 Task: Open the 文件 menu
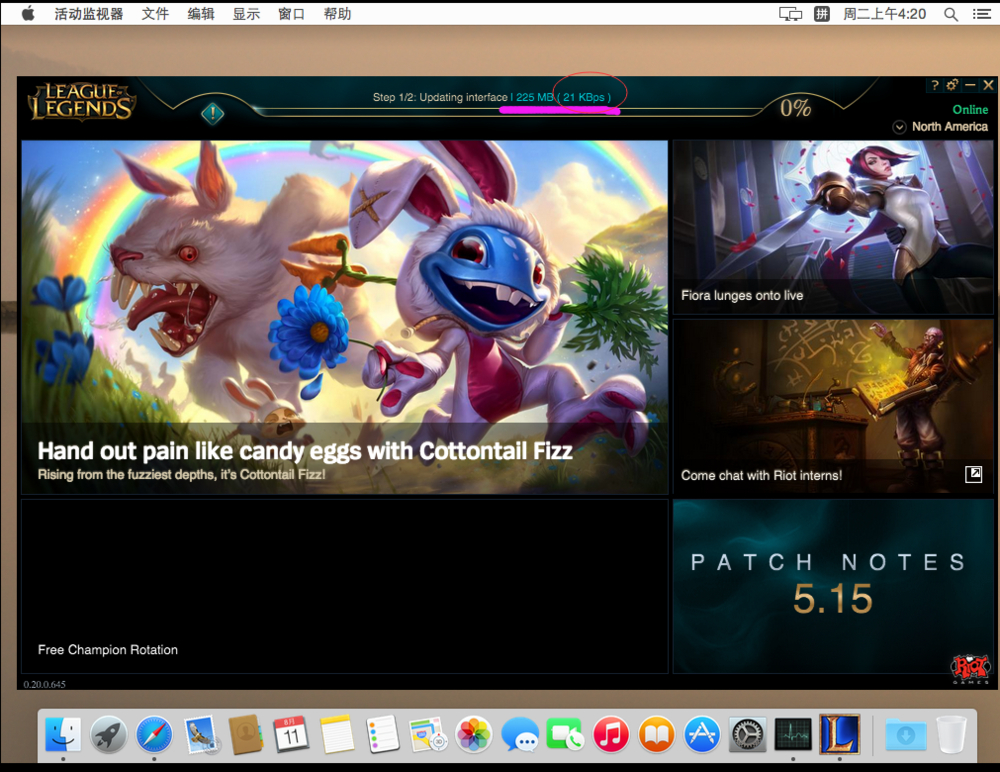point(155,13)
